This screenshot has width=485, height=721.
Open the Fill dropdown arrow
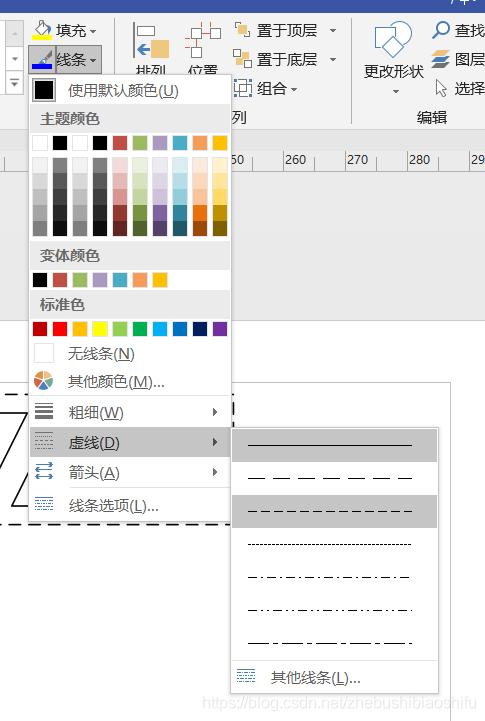tap(93, 31)
